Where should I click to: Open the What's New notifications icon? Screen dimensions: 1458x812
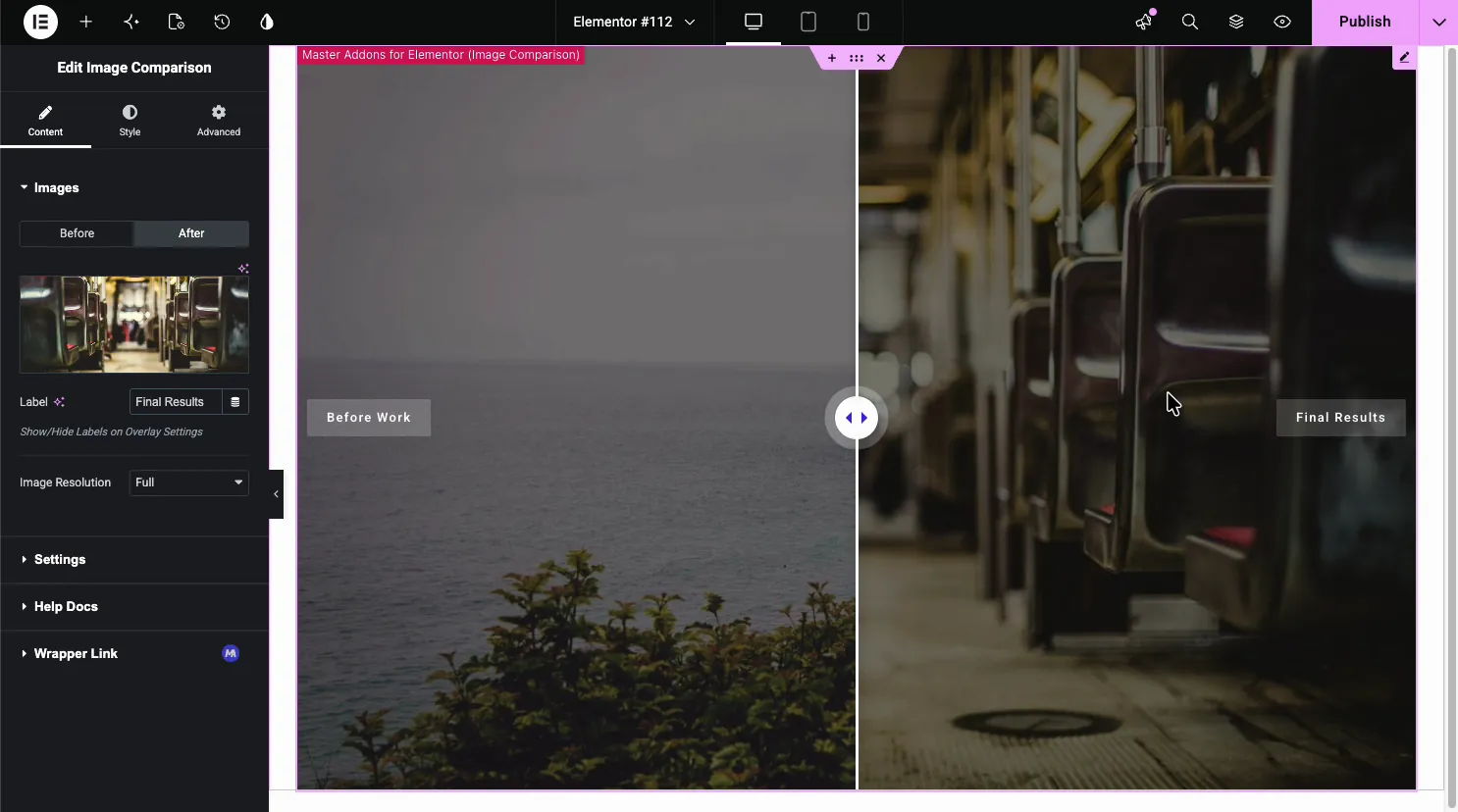coord(1144,22)
